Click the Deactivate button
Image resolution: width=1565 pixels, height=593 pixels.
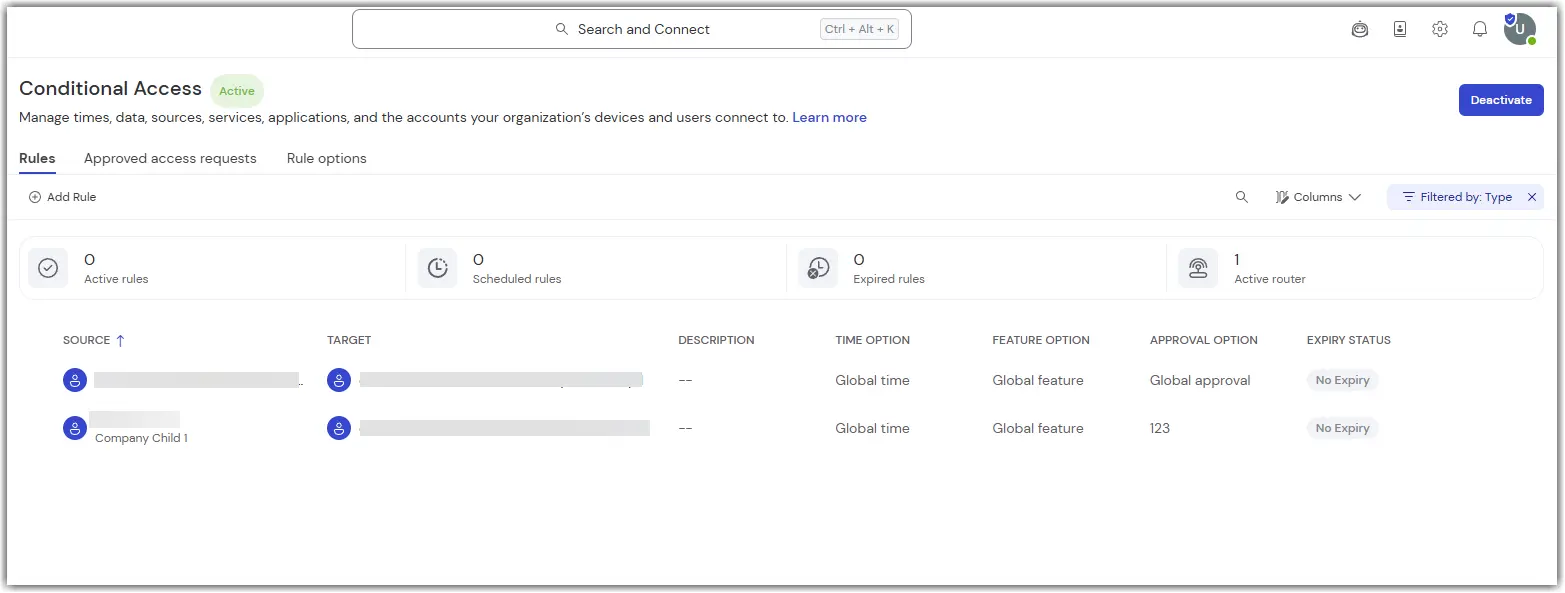point(1501,100)
